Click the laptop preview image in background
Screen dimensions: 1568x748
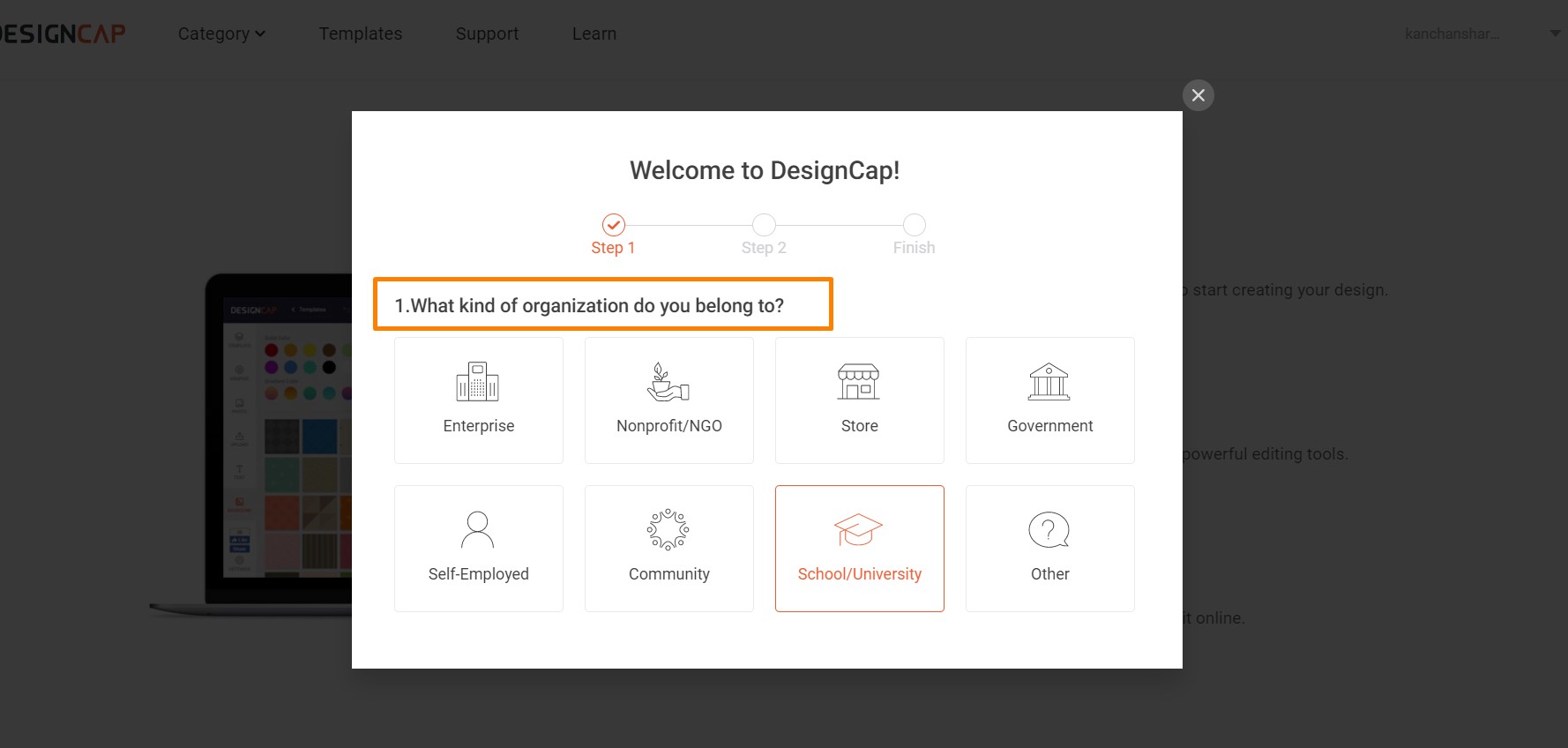[x=251, y=444]
